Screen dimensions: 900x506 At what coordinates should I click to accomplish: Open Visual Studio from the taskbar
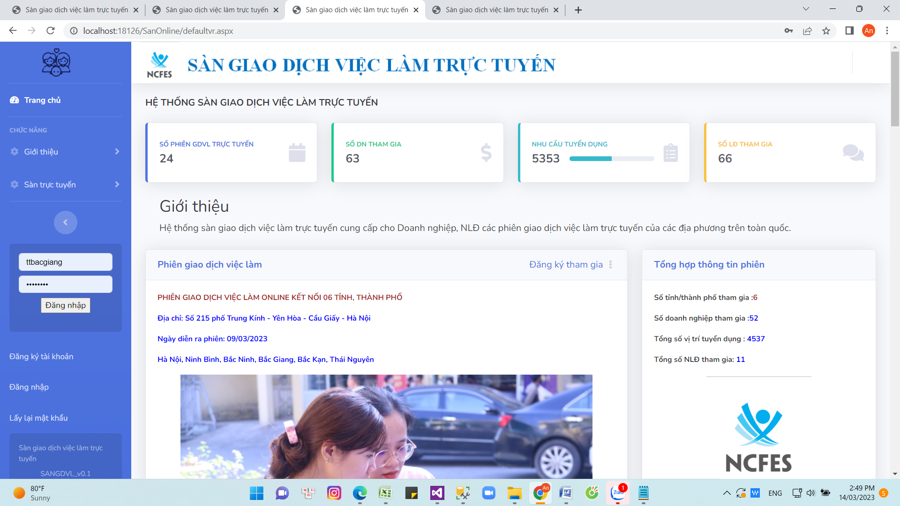437,493
